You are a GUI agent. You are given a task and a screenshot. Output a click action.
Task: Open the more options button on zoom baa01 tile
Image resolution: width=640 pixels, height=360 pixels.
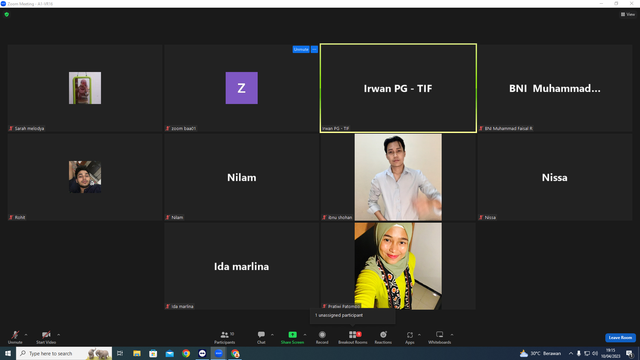pos(314,49)
